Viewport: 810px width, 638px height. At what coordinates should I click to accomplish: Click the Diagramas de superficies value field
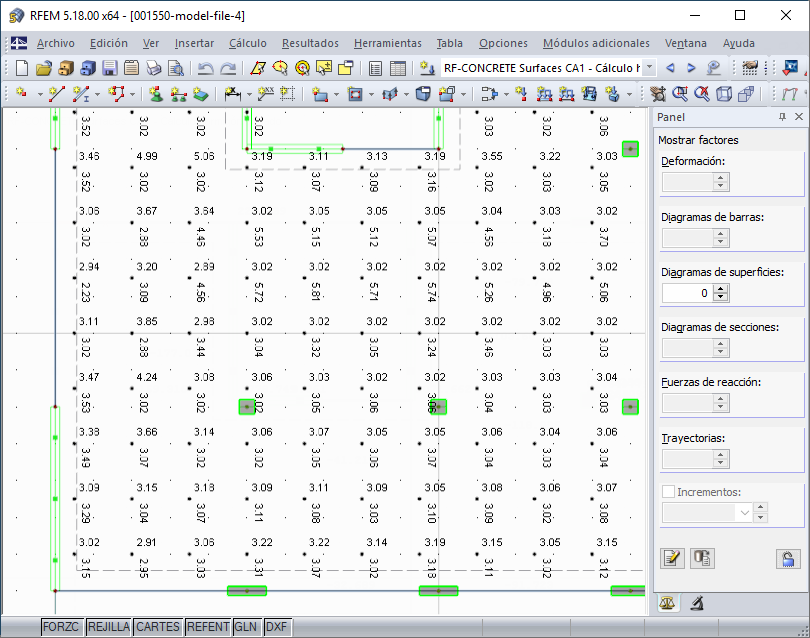point(688,293)
